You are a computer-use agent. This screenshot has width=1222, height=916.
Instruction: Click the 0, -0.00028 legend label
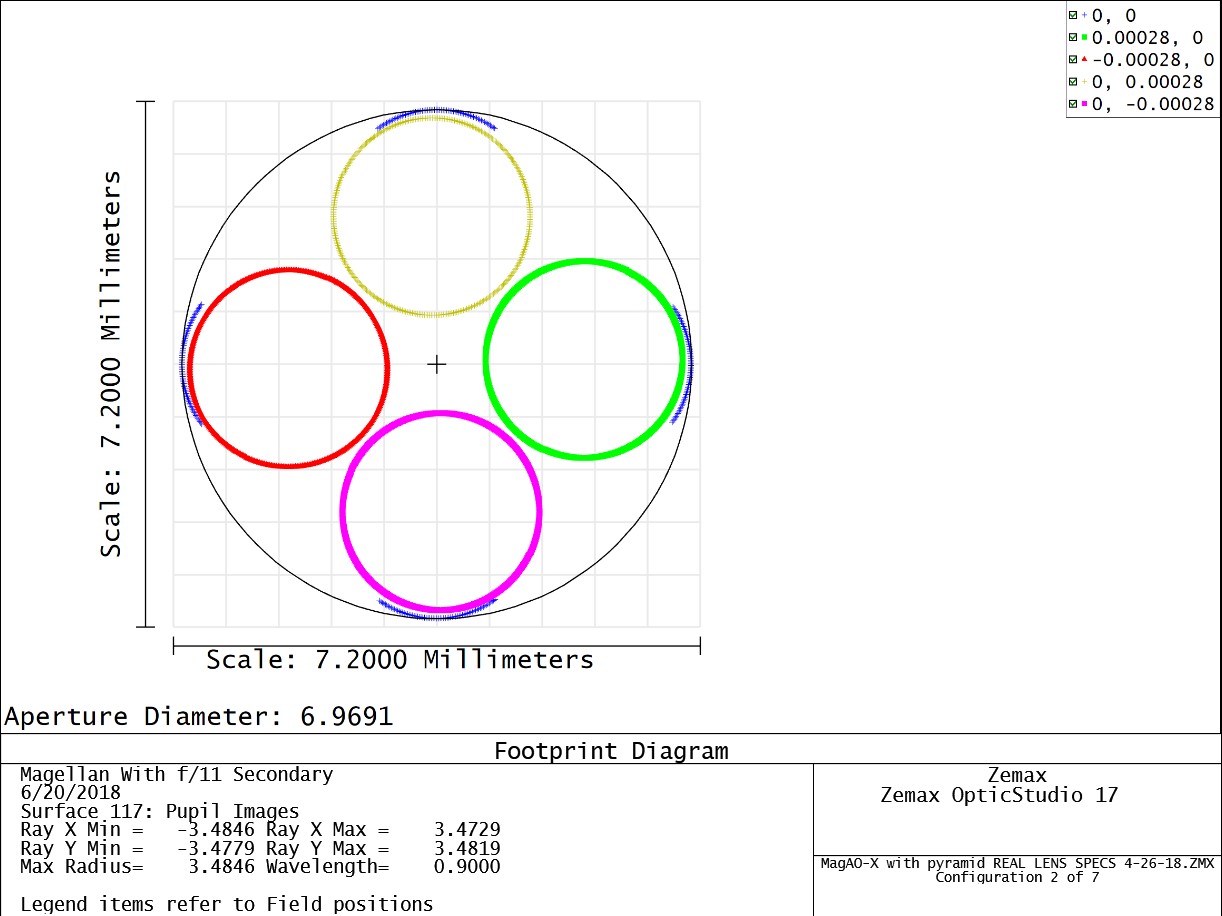[1153, 104]
